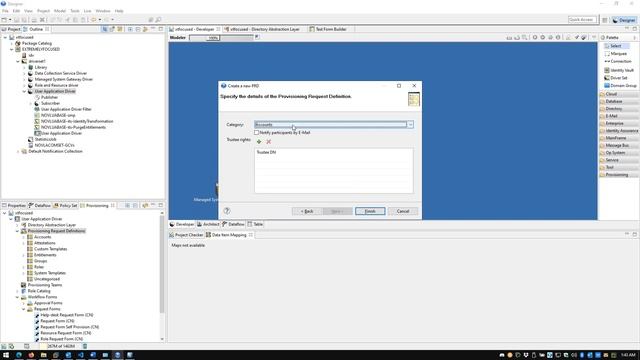Screen dimensions: 640x360
Task: Expand Directory Abstraction Layer node
Action: point(18,225)
